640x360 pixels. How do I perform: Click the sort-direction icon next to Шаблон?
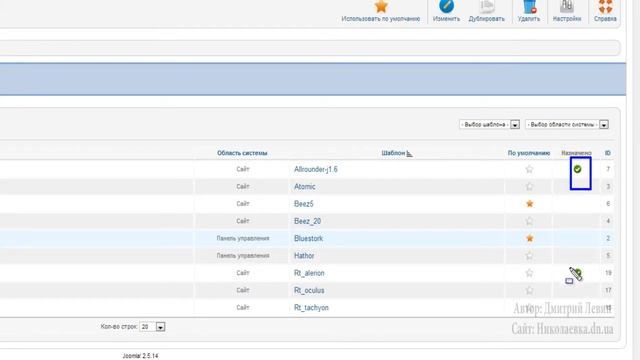pos(409,154)
